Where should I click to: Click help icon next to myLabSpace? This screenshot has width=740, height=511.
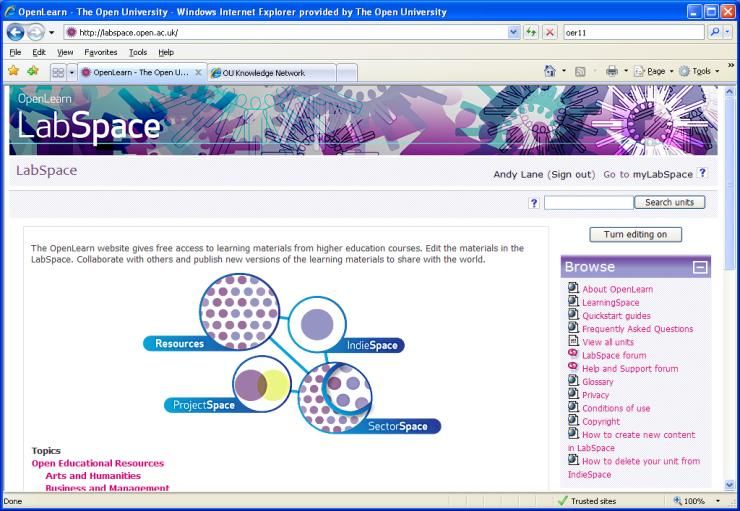(x=702, y=173)
